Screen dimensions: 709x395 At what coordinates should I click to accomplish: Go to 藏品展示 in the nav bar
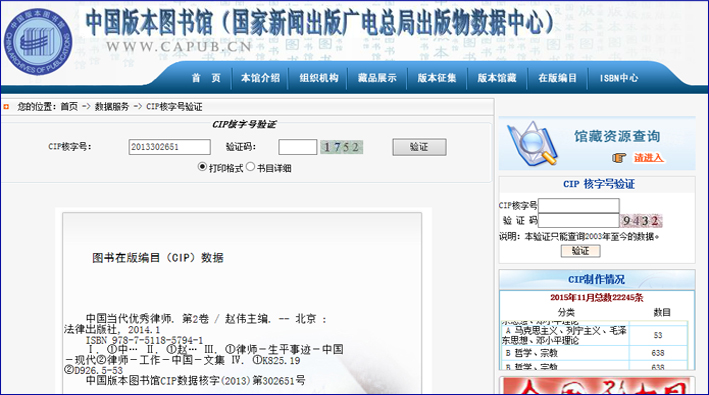click(x=377, y=78)
